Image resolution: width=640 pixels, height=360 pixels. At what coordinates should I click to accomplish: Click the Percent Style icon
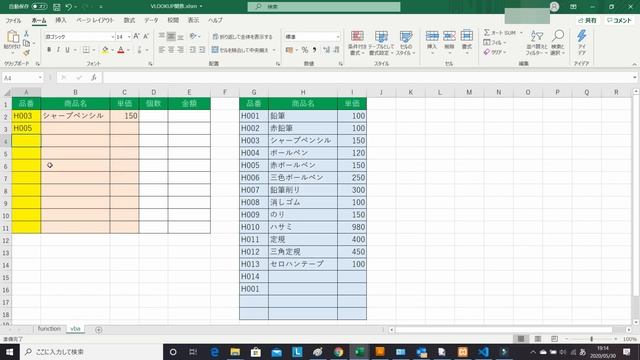pos(305,50)
